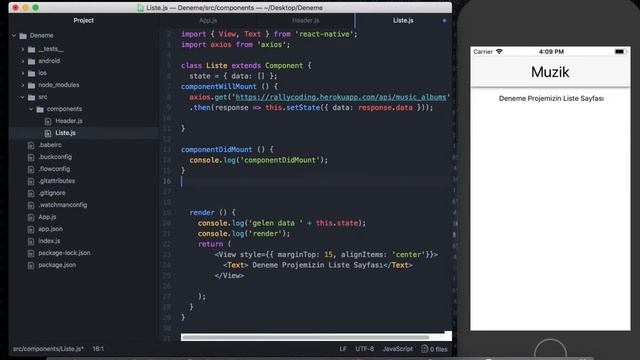Click the 16:1 cursor position indicator
640x360 pixels.
(98, 349)
